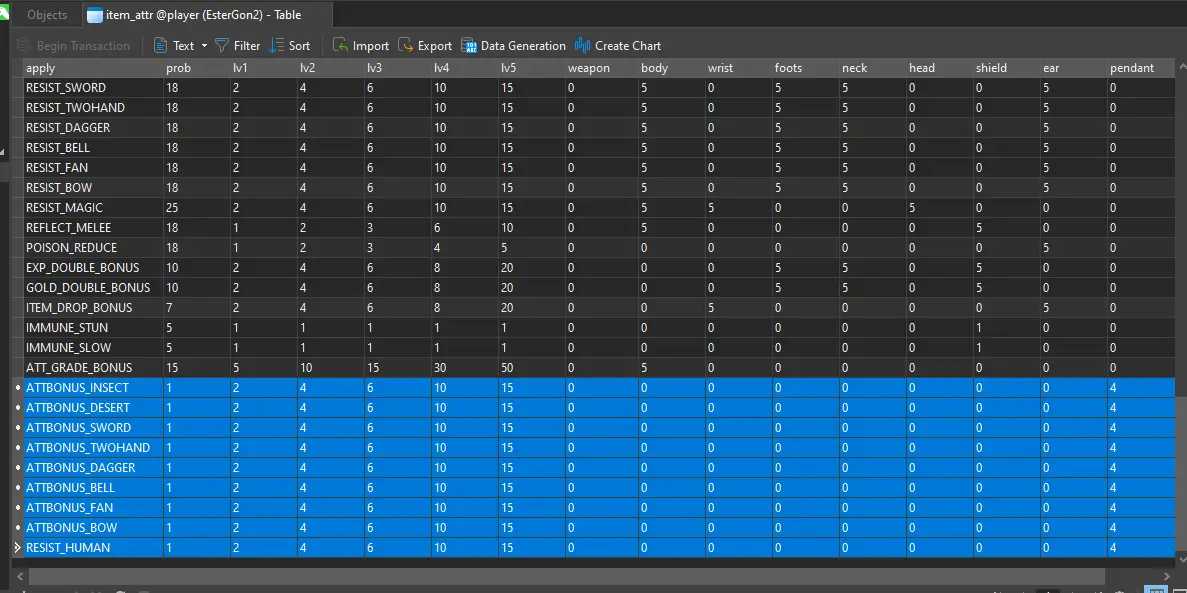Expand the Text dropdown arrow

[204, 46]
